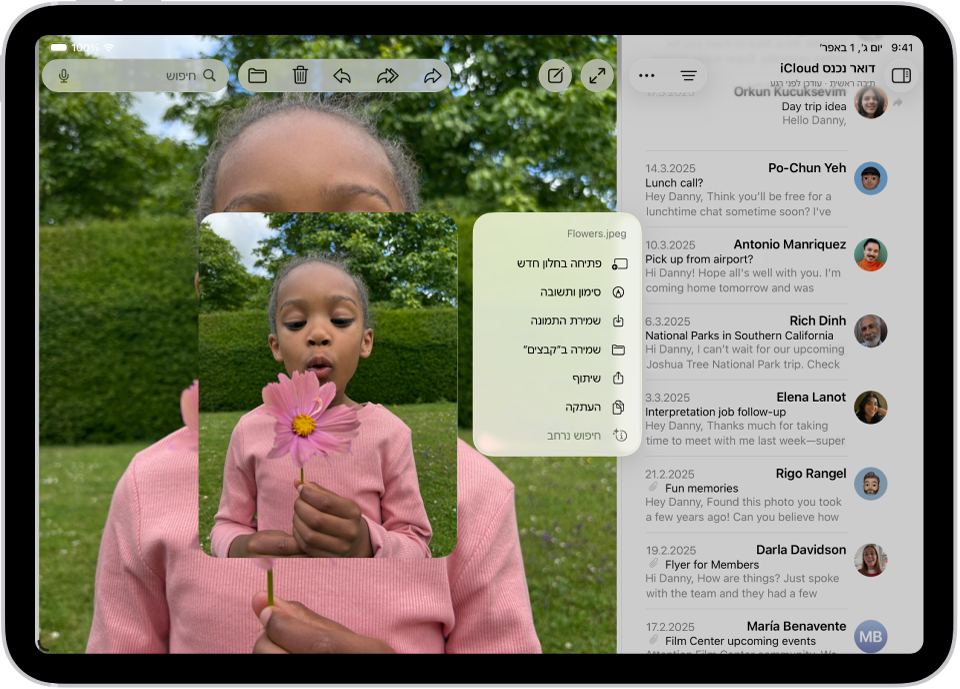Toggle the sidebar panel button
Image resolution: width=960 pixels, height=689 pixels.
(x=900, y=75)
